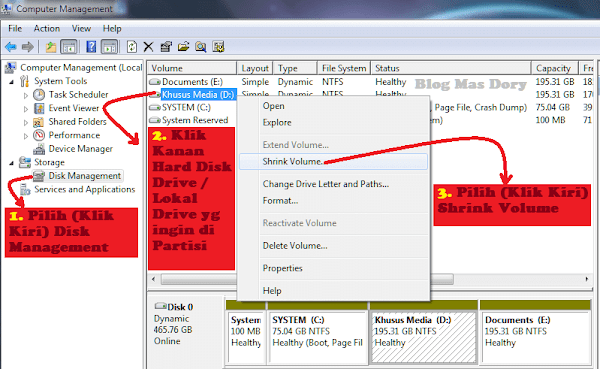Select Format... in the context menu

[x=333, y=201]
